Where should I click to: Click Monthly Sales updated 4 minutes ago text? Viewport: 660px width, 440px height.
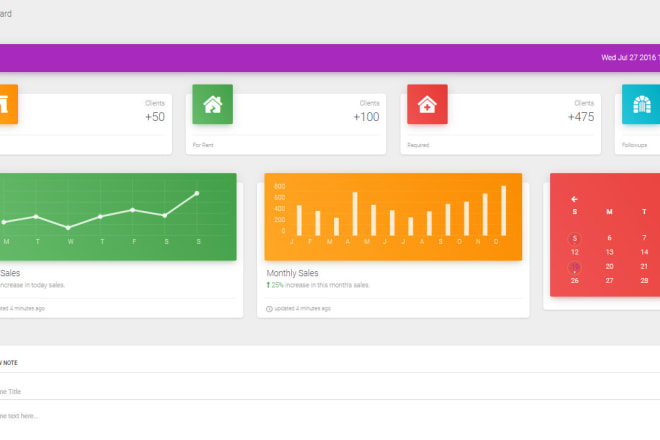point(303,309)
